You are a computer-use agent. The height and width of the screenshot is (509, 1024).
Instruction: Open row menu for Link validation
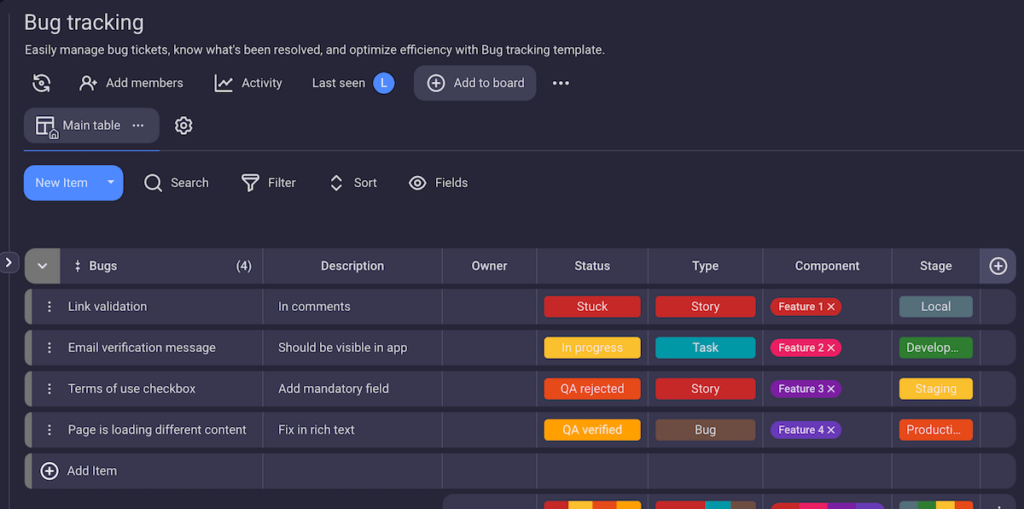pyautogui.click(x=49, y=307)
